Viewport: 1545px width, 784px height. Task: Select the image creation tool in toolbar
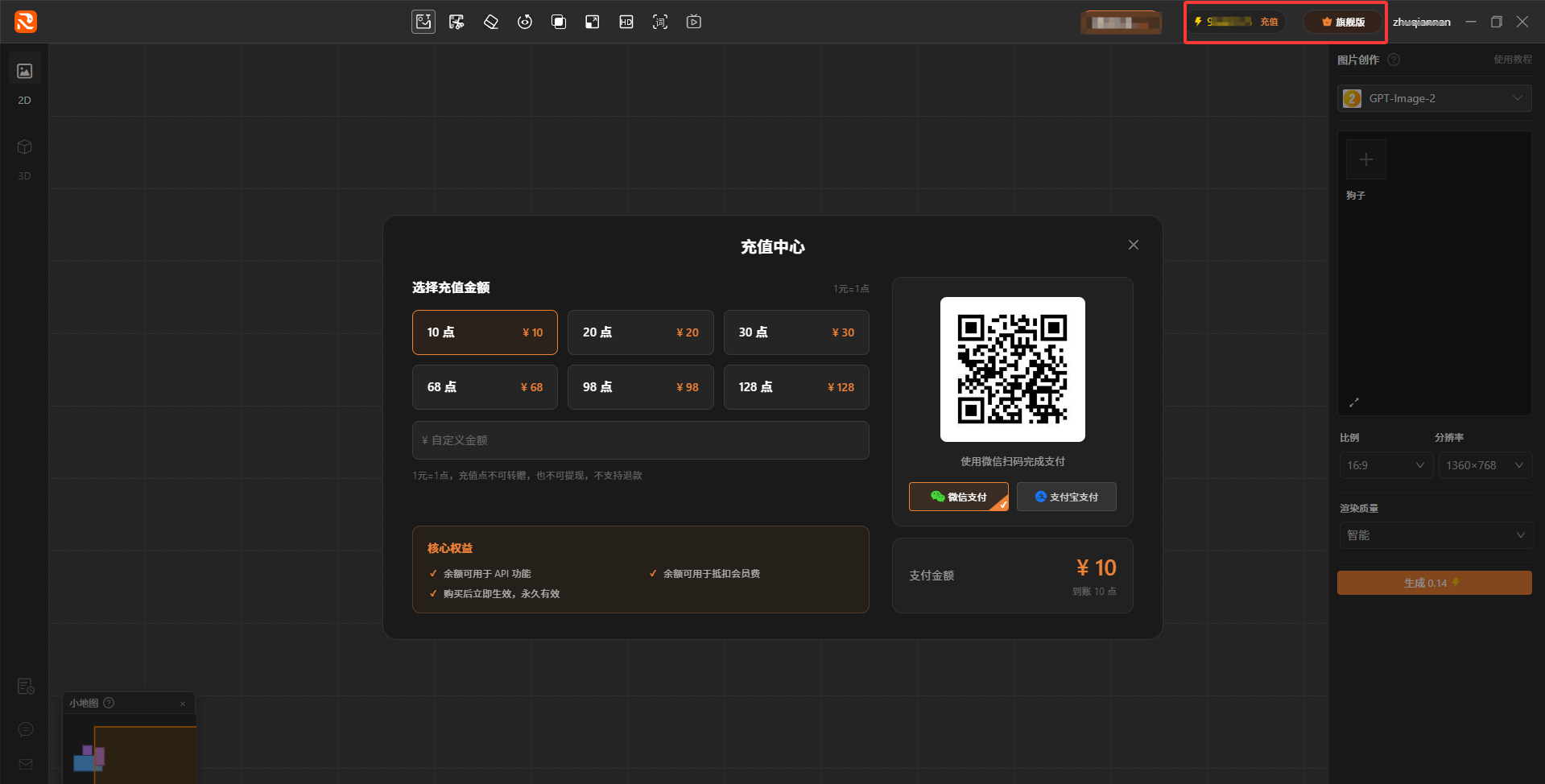[423, 22]
